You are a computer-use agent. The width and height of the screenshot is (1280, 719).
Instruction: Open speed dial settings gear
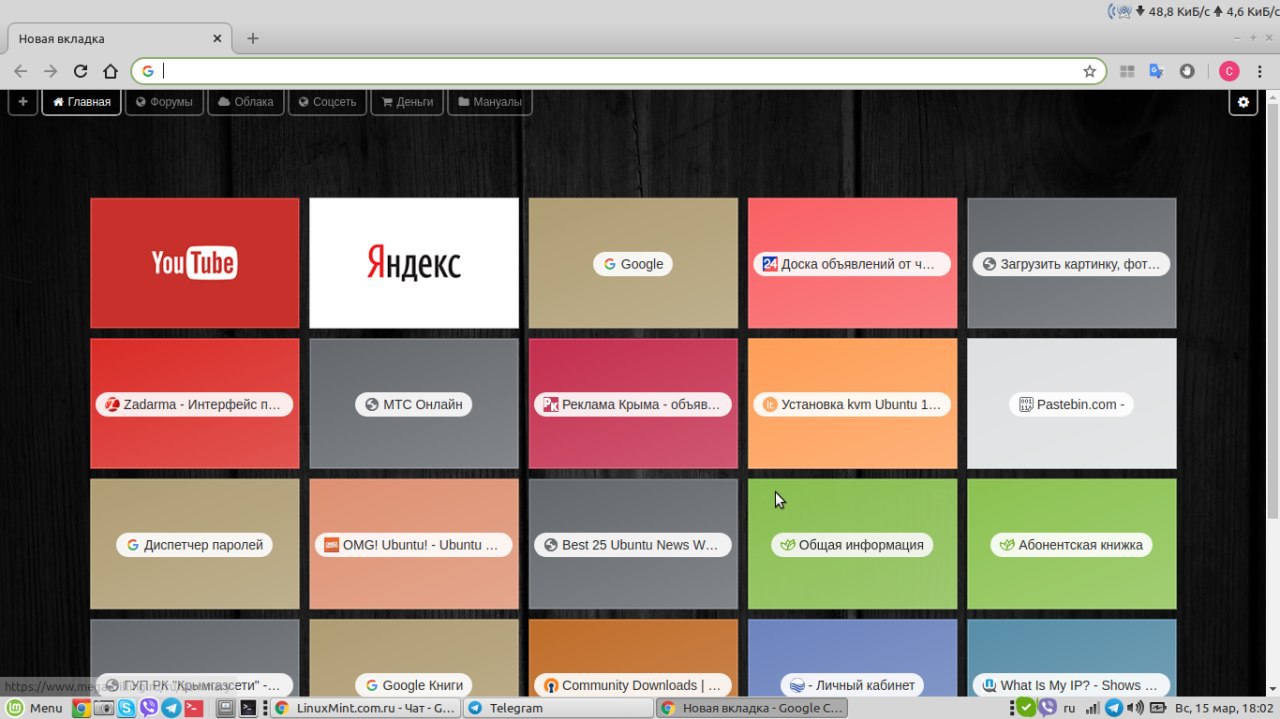(x=1243, y=102)
